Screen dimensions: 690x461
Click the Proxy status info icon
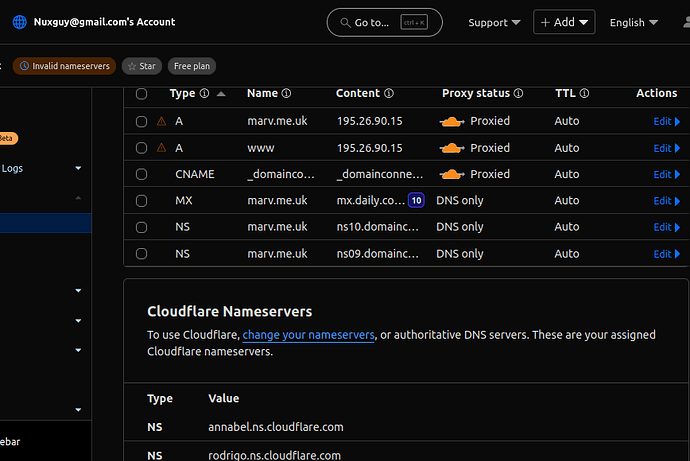pyautogui.click(x=519, y=93)
